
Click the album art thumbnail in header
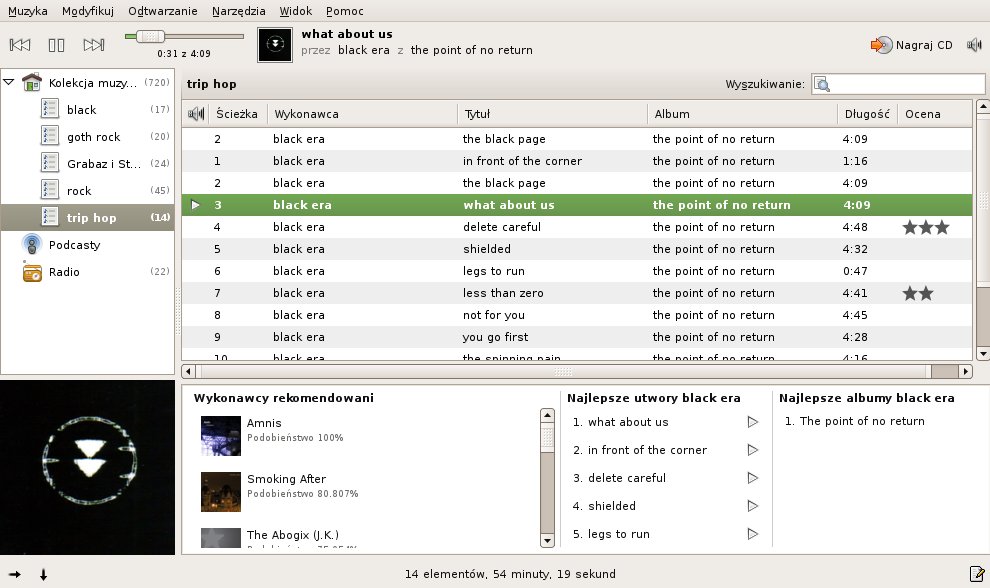275,44
